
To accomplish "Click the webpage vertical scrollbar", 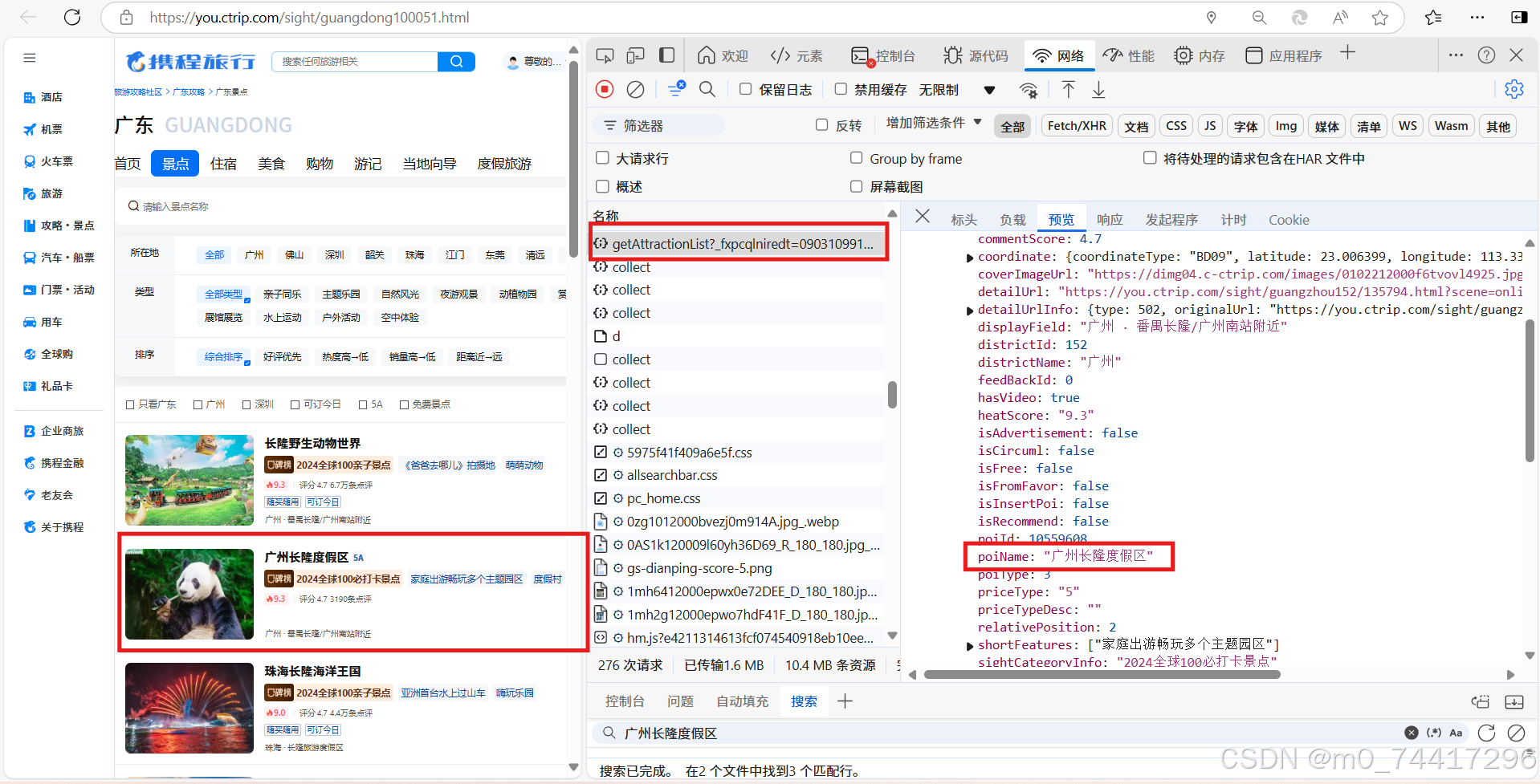I will click(x=573, y=159).
